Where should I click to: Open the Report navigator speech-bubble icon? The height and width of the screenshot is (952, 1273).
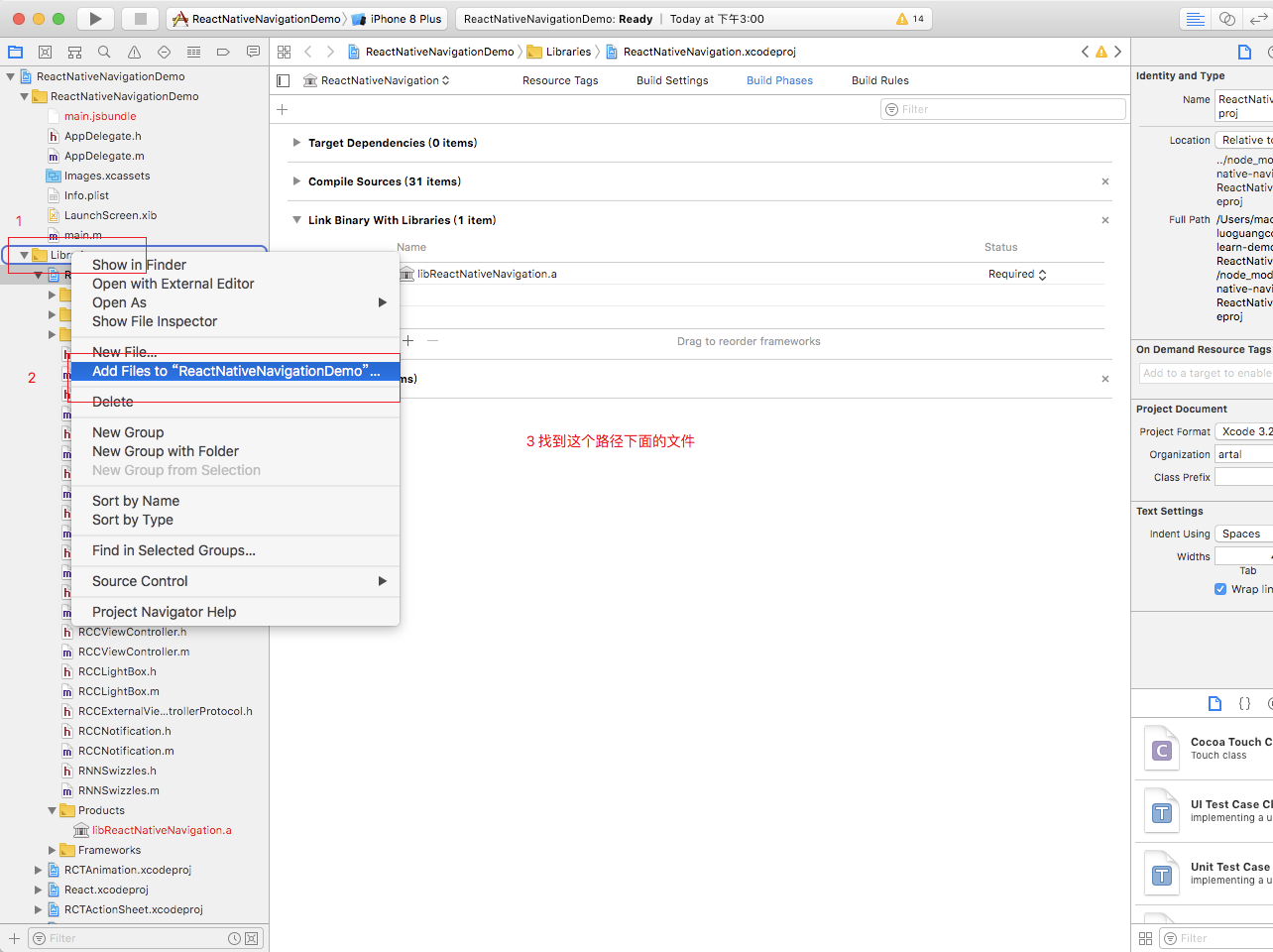[253, 52]
